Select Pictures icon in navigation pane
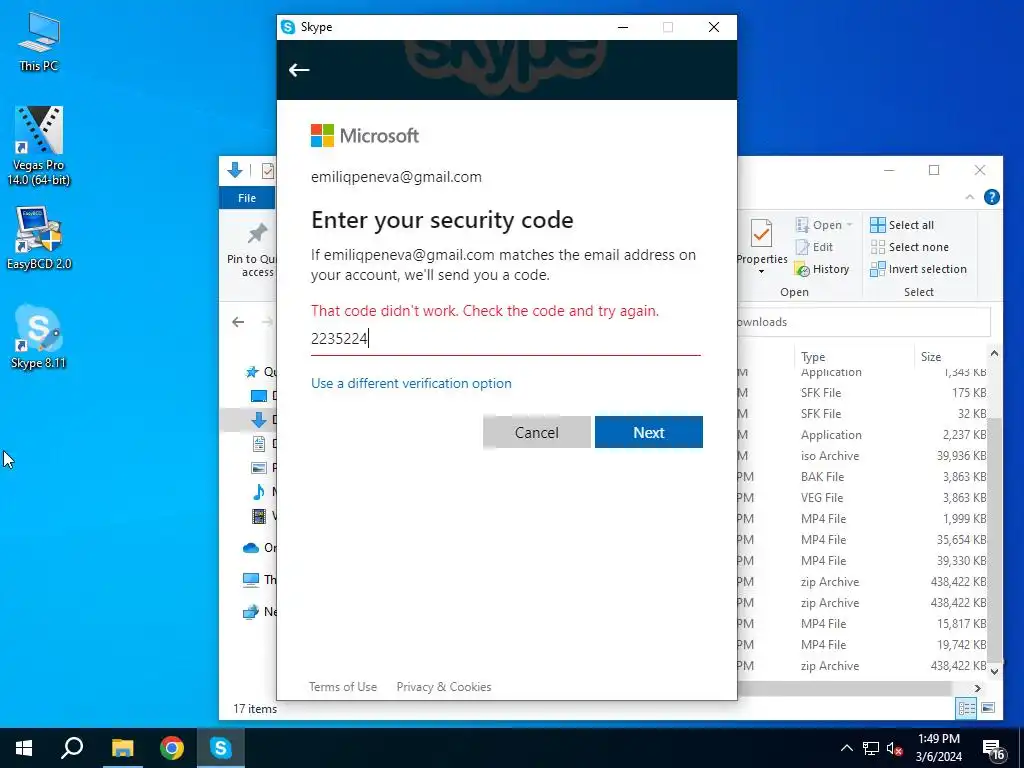 point(259,468)
